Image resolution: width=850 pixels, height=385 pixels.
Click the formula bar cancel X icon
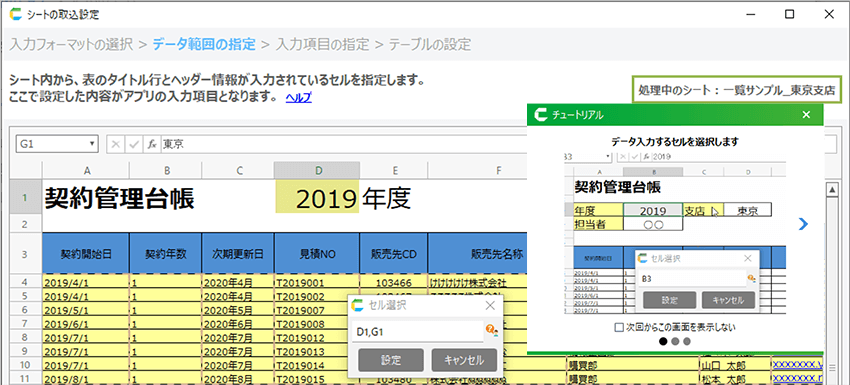click(115, 144)
